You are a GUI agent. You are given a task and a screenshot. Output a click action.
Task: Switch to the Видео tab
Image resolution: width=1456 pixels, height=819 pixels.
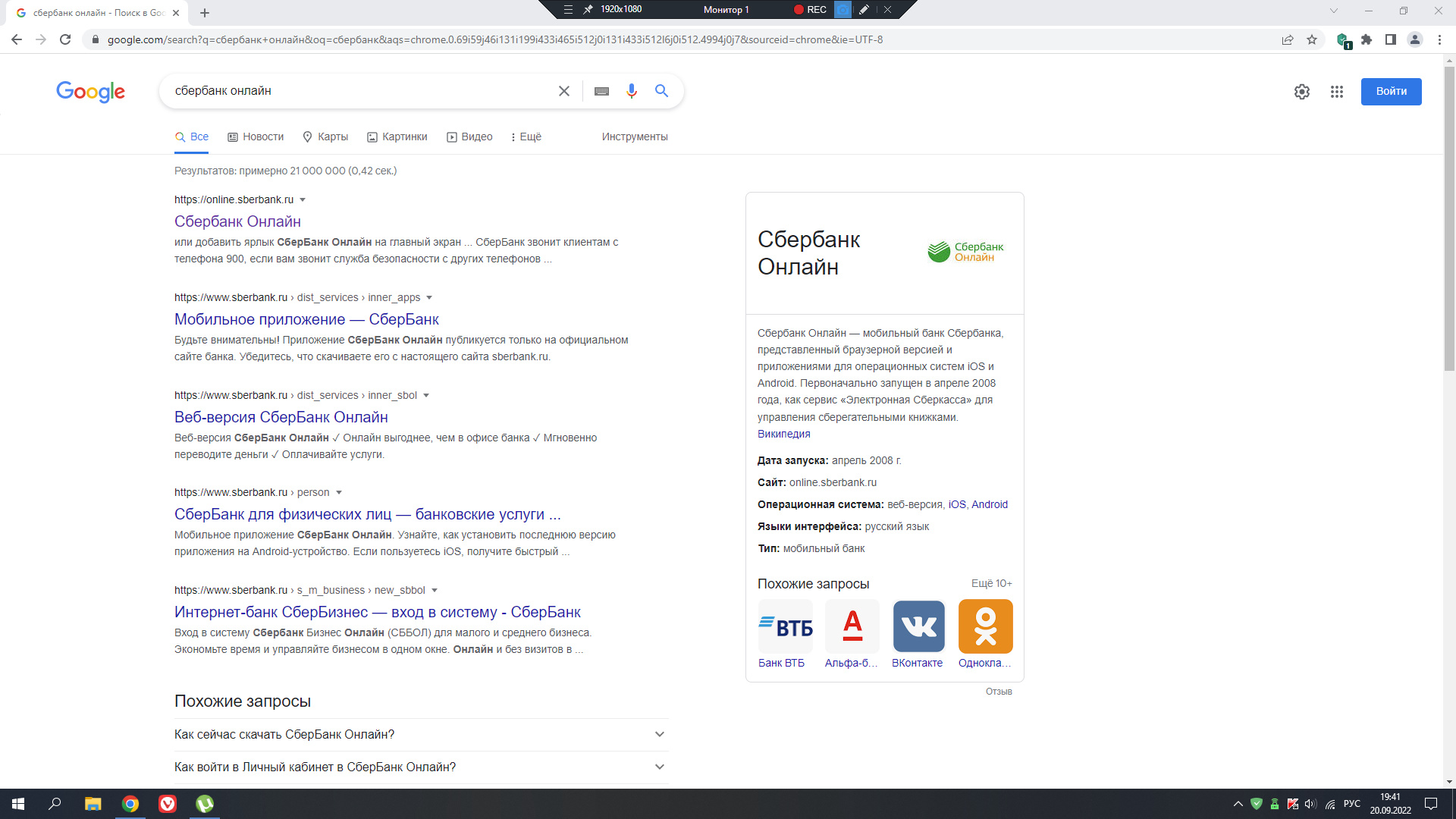pos(469,137)
